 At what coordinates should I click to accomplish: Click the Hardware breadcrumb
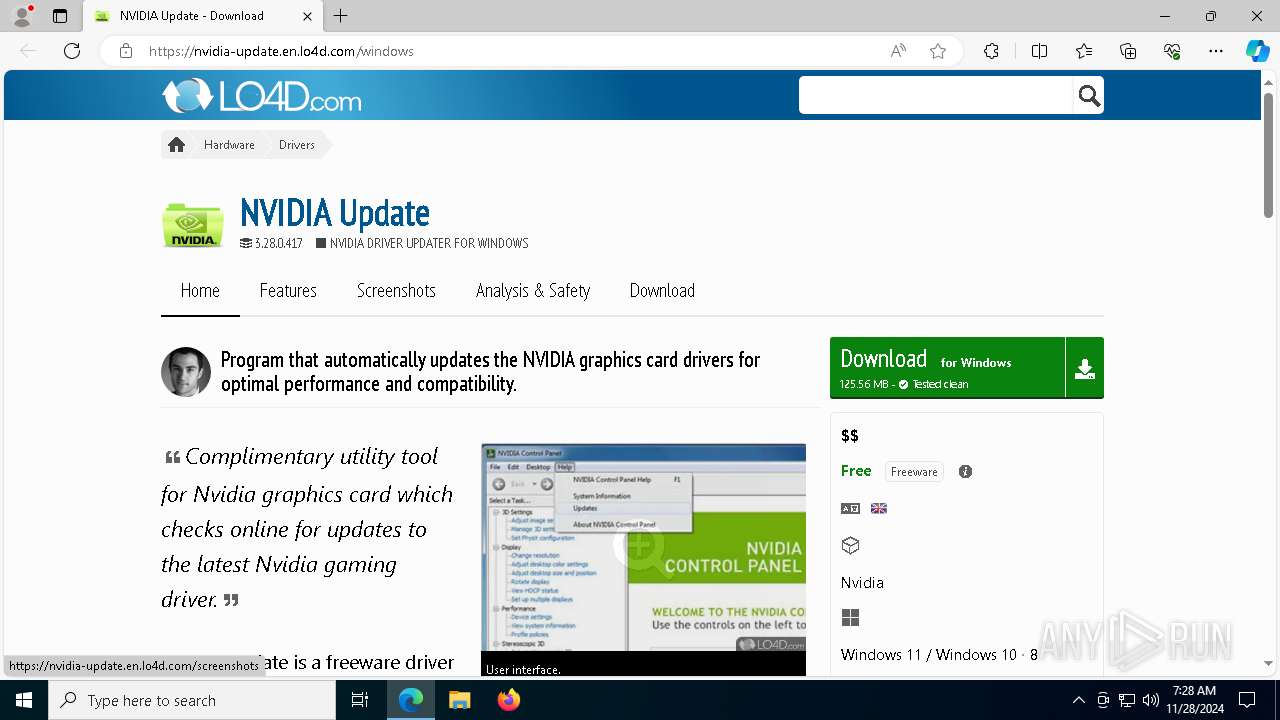[x=229, y=145]
